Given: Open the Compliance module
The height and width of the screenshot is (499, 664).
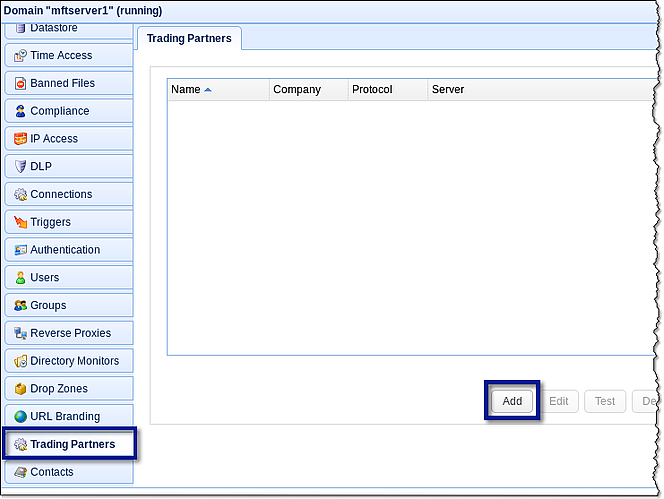Looking at the screenshot, I should [x=69, y=111].
